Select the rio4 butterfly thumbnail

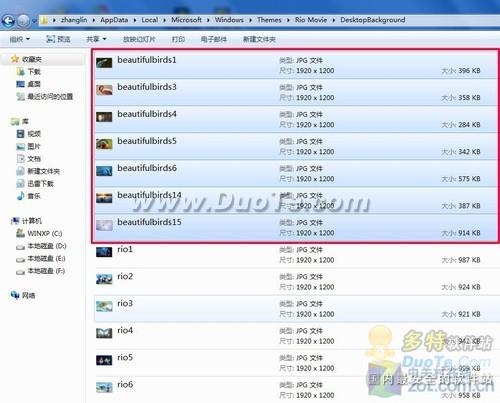coord(104,333)
